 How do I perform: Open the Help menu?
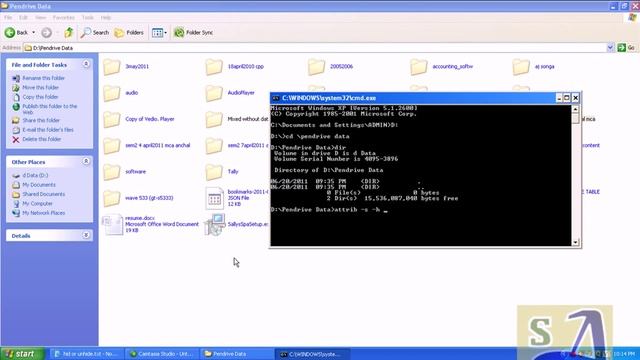106,18
